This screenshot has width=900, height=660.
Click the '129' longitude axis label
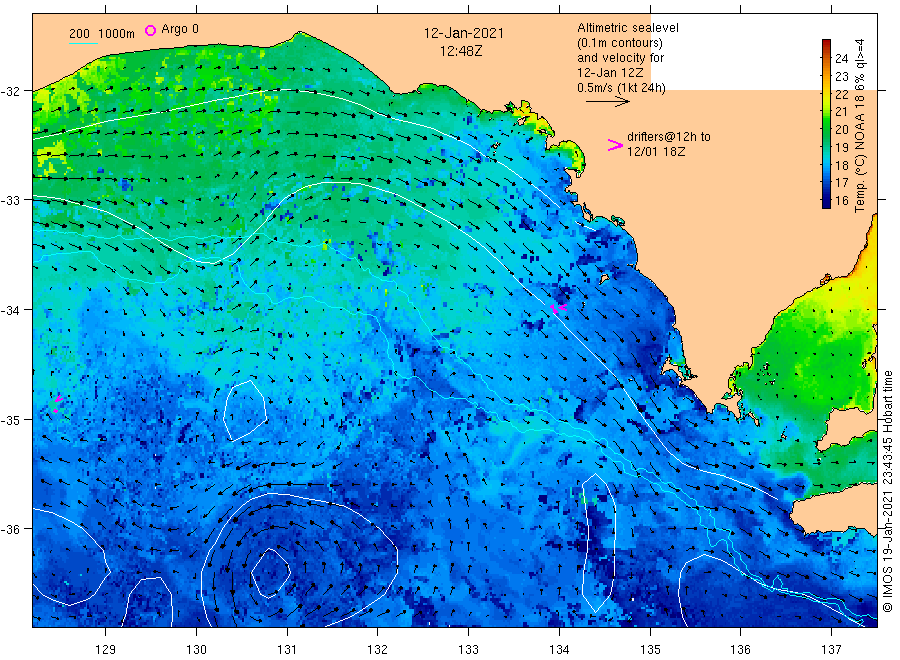pyautogui.click(x=106, y=649)
